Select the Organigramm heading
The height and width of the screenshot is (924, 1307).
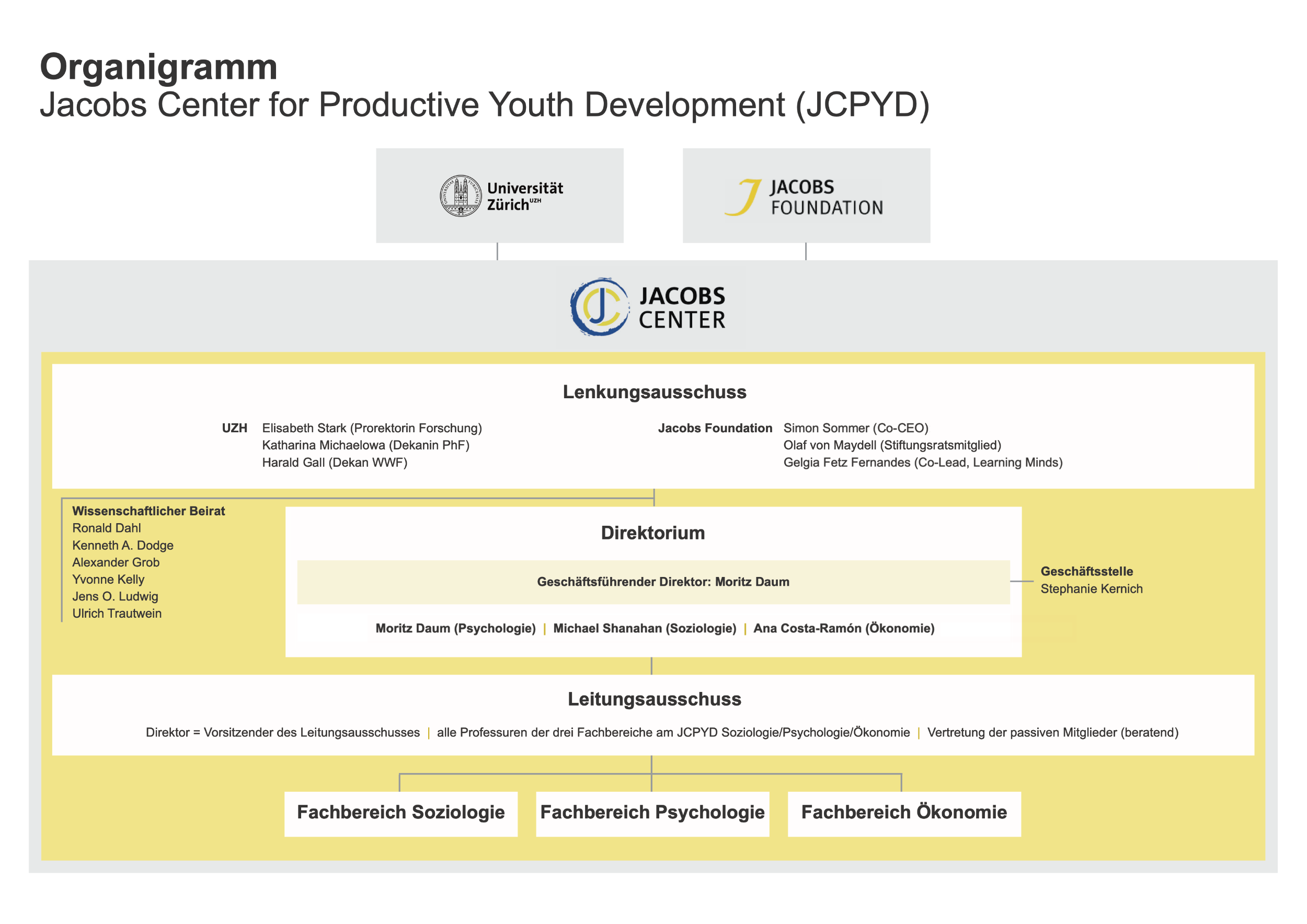[159, 67]
